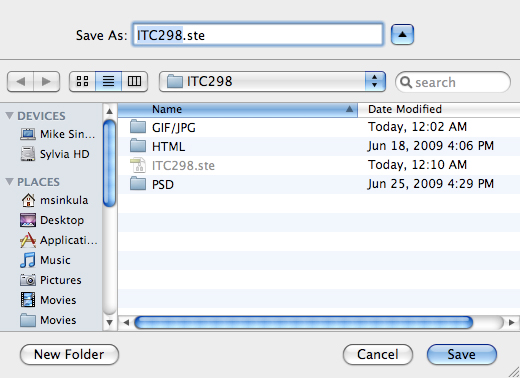Screen dimensions: 520x378
Task: Switch to list view mode
Action: 108,81
